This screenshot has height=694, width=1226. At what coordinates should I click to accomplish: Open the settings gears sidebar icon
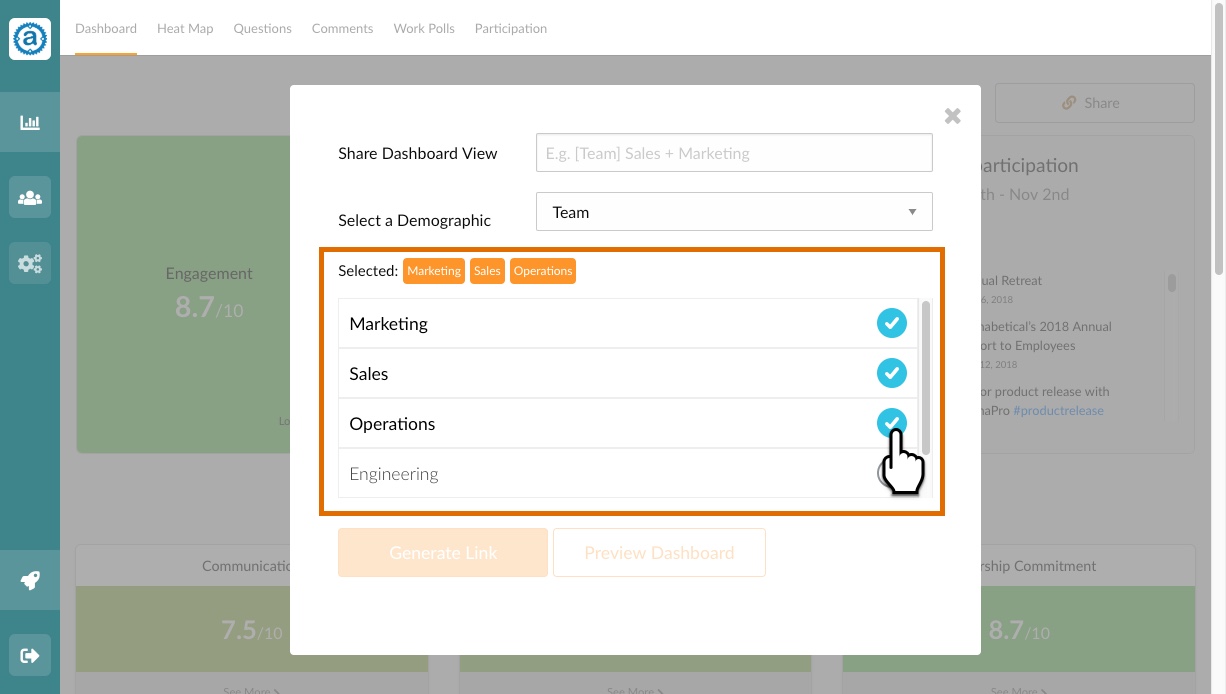pos(30,264)
